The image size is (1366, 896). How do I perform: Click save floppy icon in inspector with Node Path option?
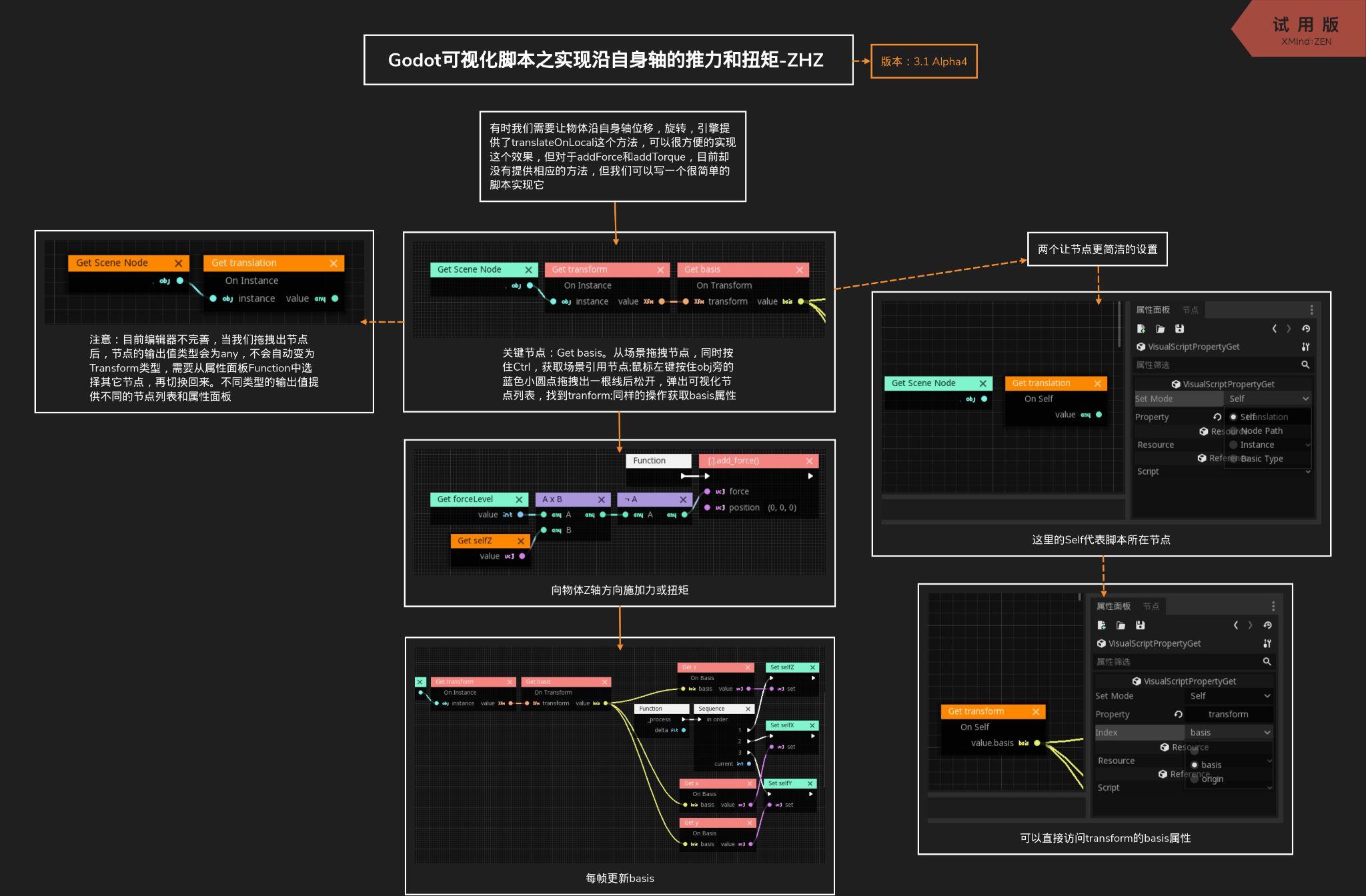(x=1179, y=329)
